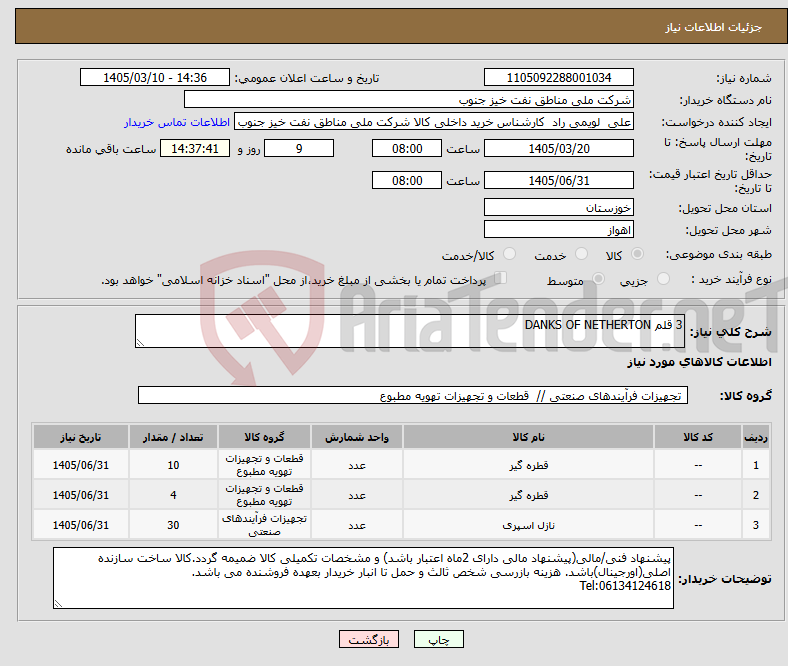Click the جزئیات اطلاعات نیاز page header
Screen dimensions: 788x666
pyautogui.click(x=714, y=27)
